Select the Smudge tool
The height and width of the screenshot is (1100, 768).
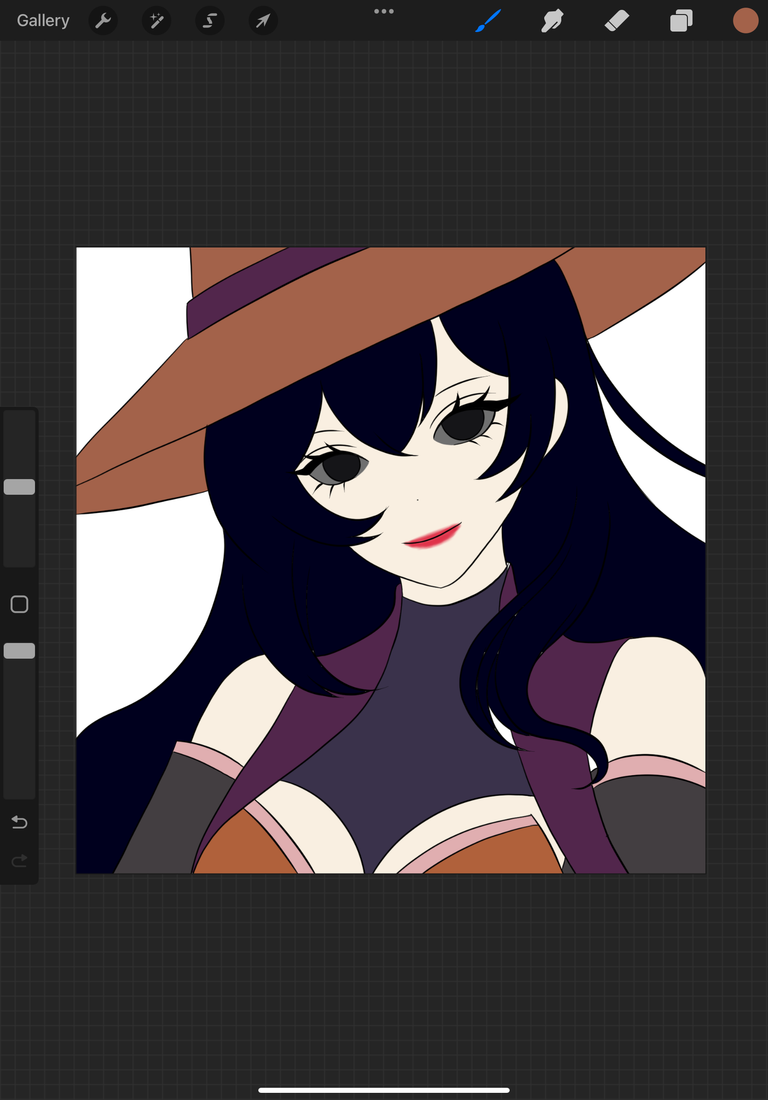pyautogui.click(x=553, y=20)
